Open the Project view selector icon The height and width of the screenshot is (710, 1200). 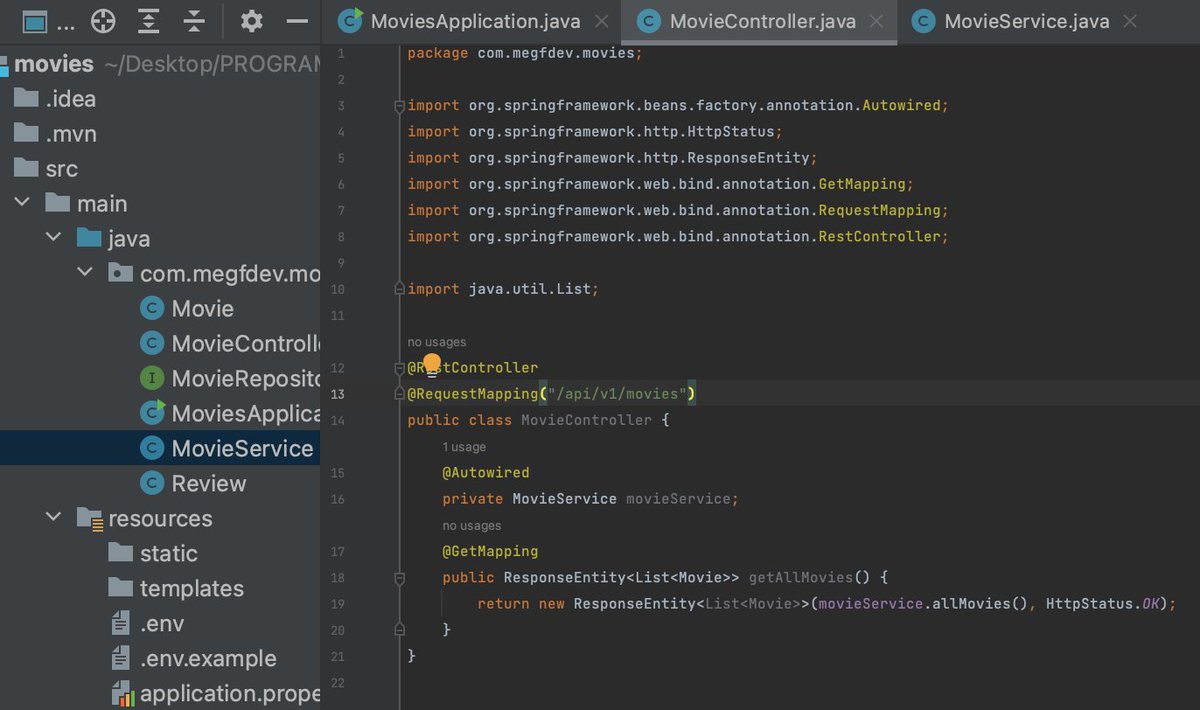[x=34, y=20]
